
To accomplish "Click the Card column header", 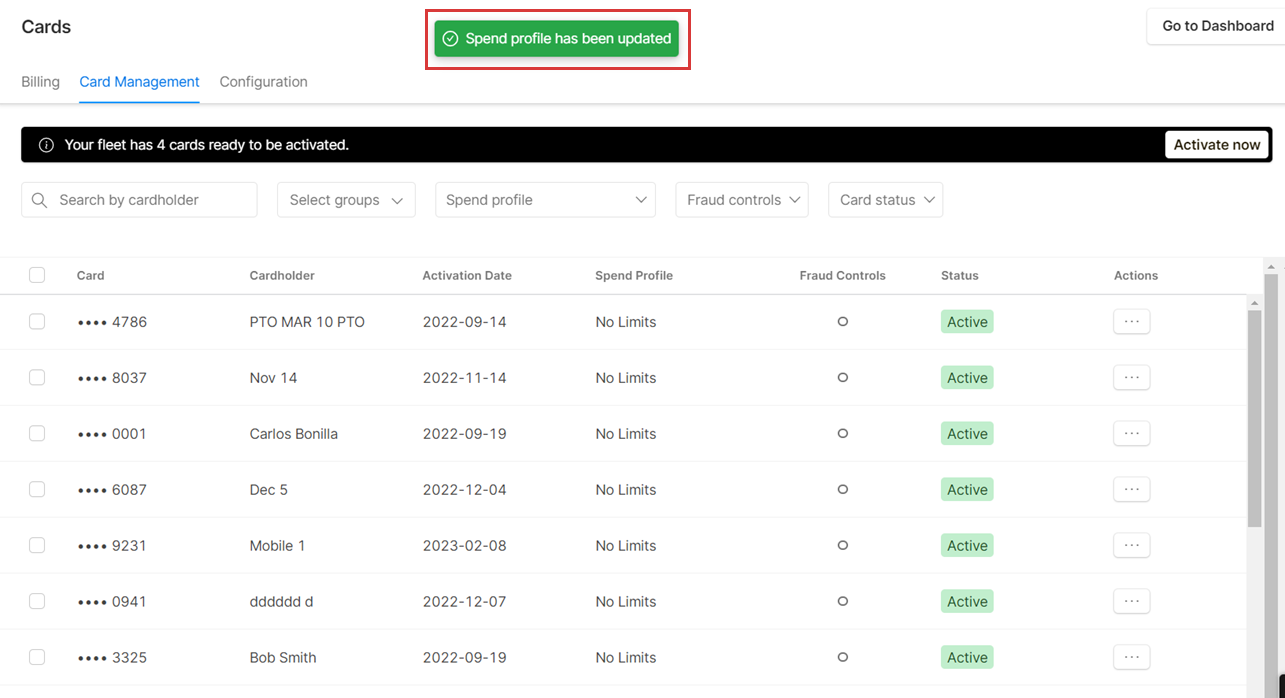I will pos(91,275).
